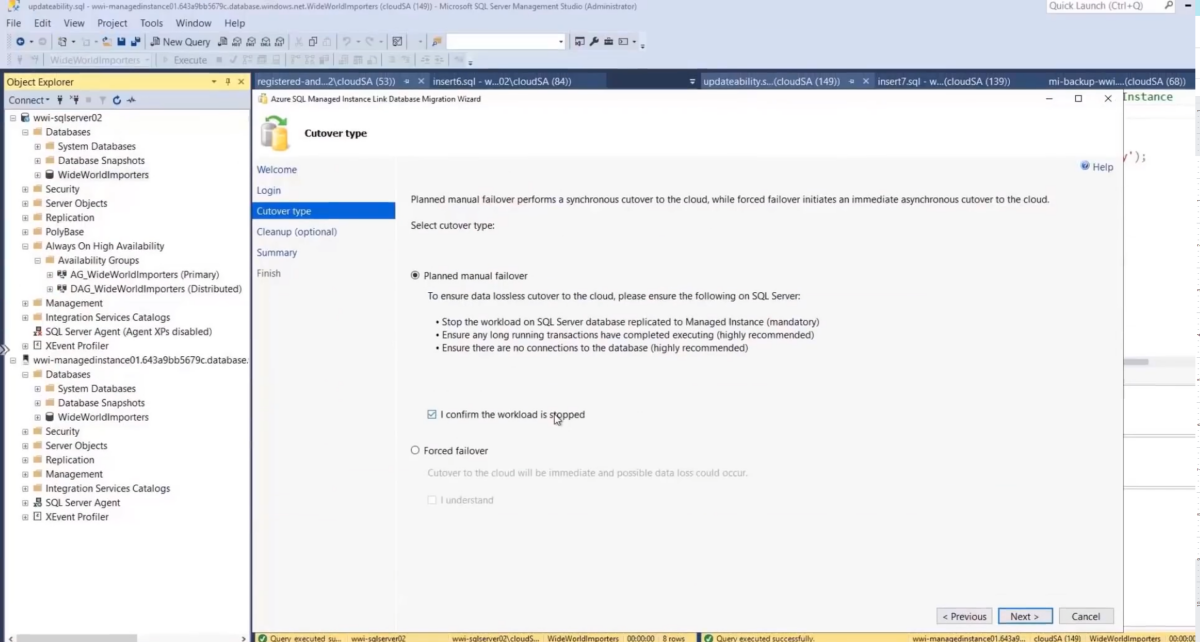
Task: Expand the PolyBase node
Action: click(25, 232)
